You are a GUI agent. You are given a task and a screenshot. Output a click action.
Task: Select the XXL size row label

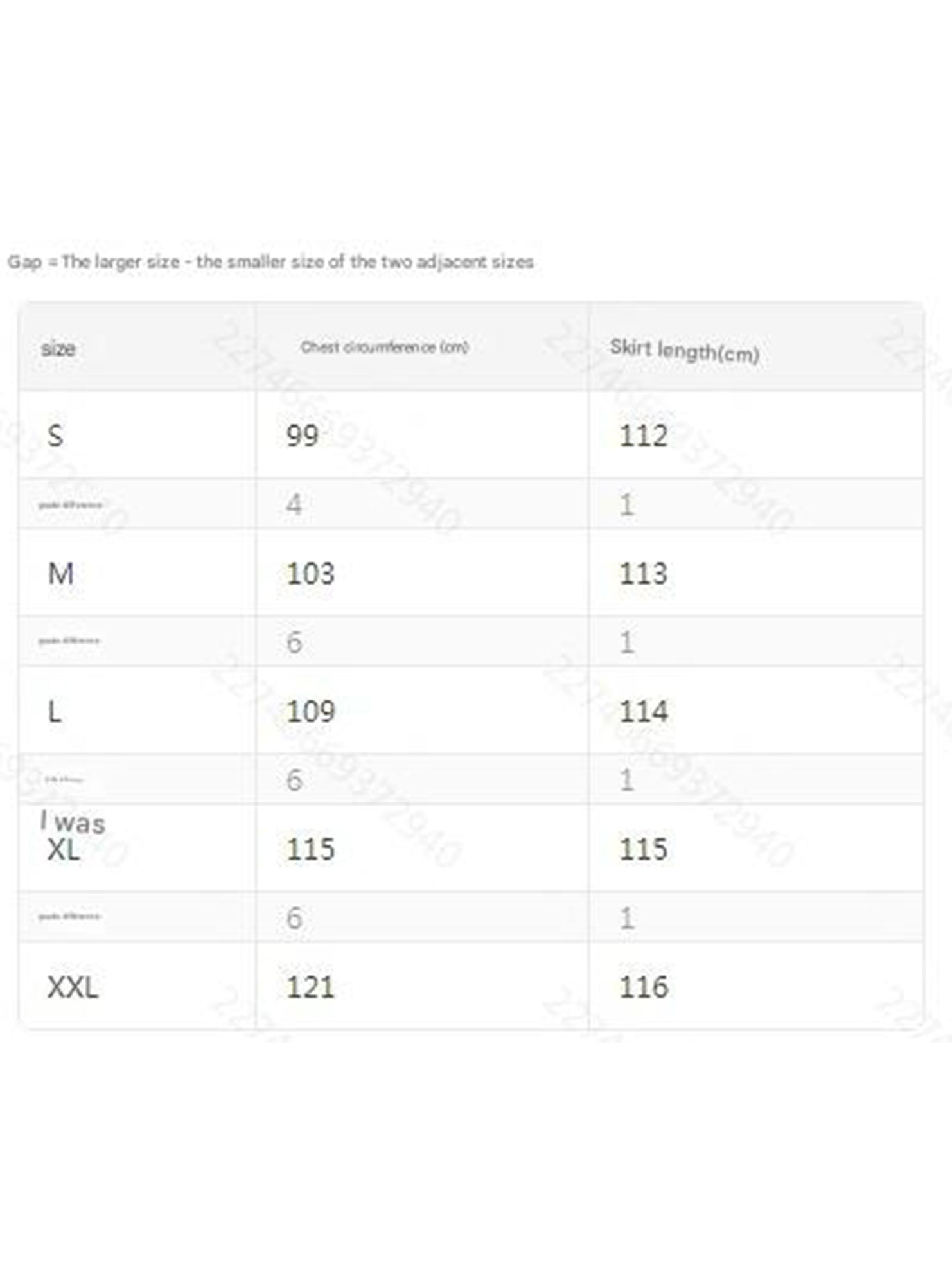[x=73, y=987]
